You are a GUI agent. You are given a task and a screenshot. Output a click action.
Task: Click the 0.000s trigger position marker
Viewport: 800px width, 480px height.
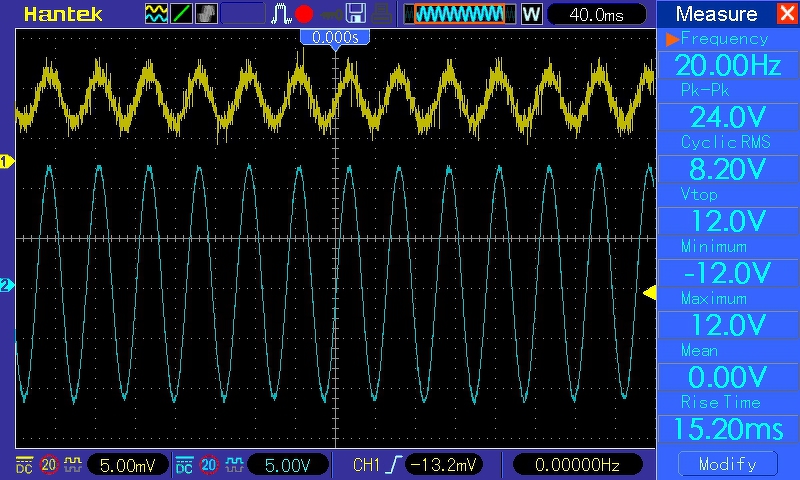(x=335, y=38)
